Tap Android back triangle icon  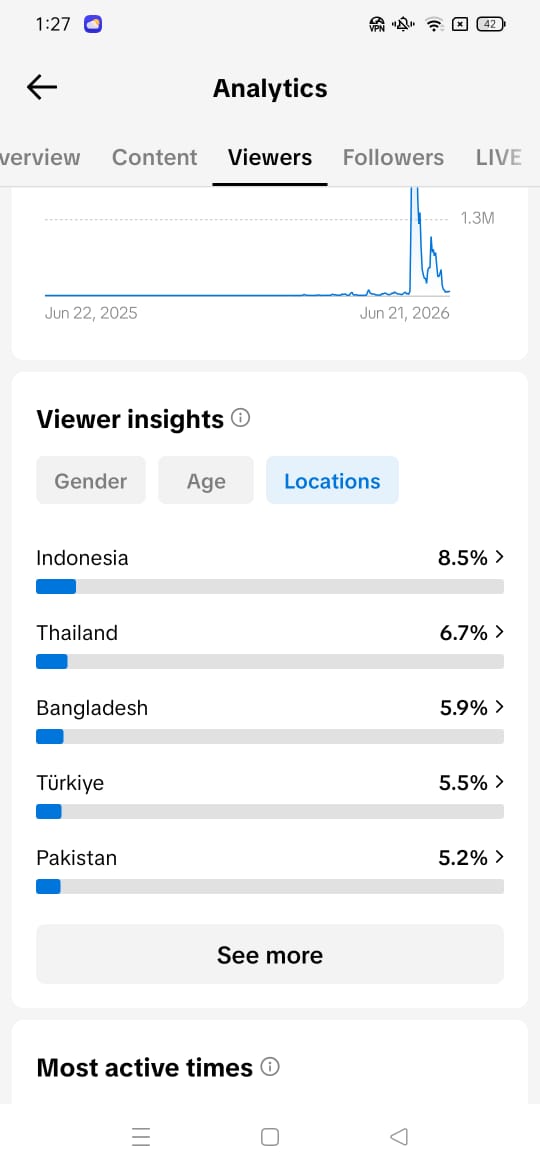pyautogui.click(x=399, y=1136)
